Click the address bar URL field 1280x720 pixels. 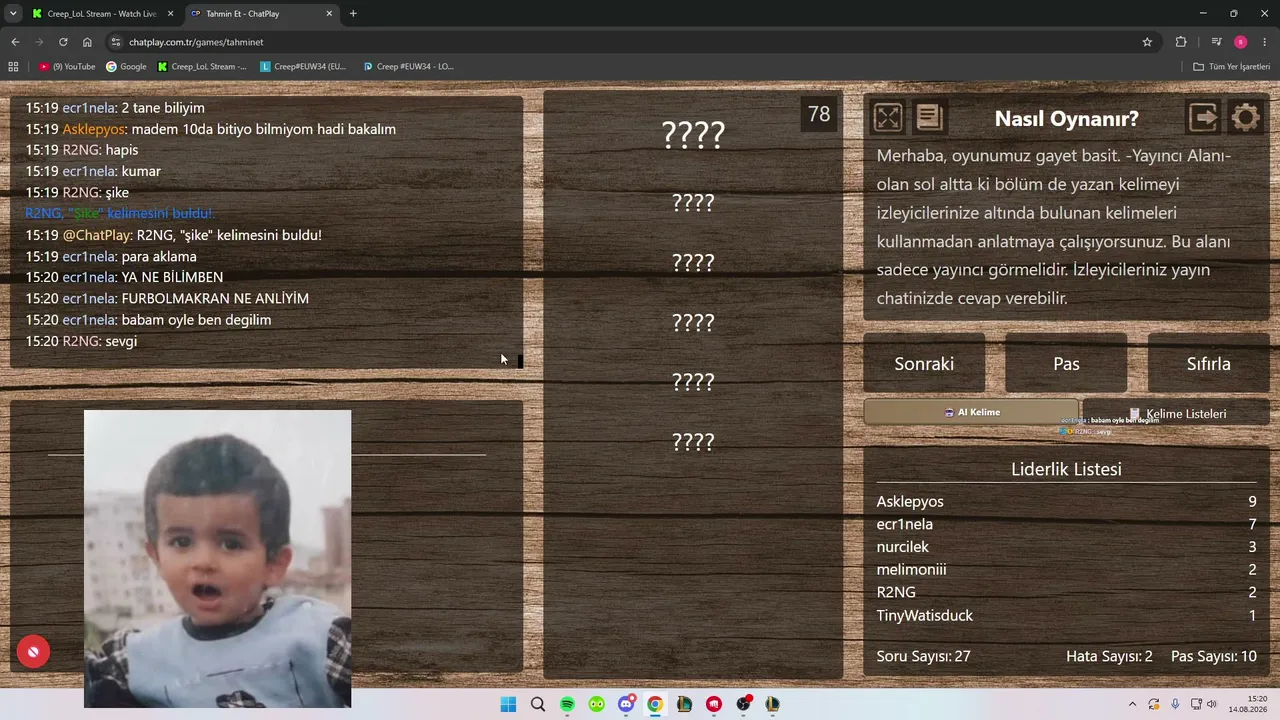point(630,42)
